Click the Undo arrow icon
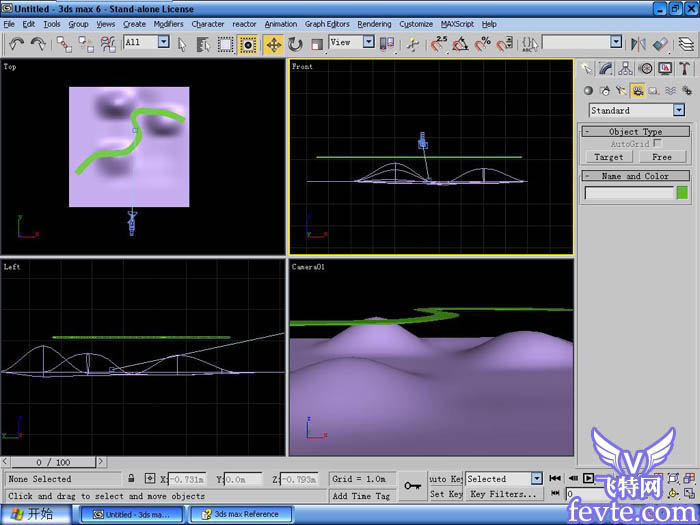700x525 pixels. point(17,44)
